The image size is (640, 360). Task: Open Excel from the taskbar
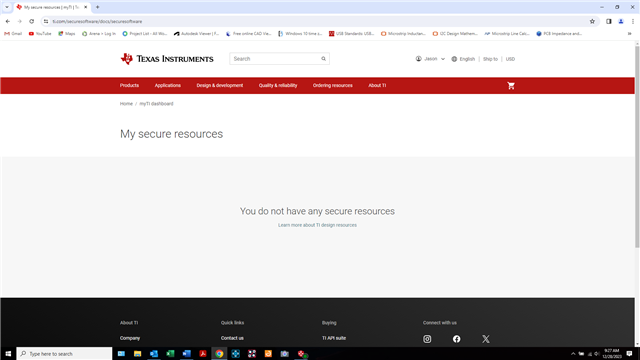click(170, 353)
